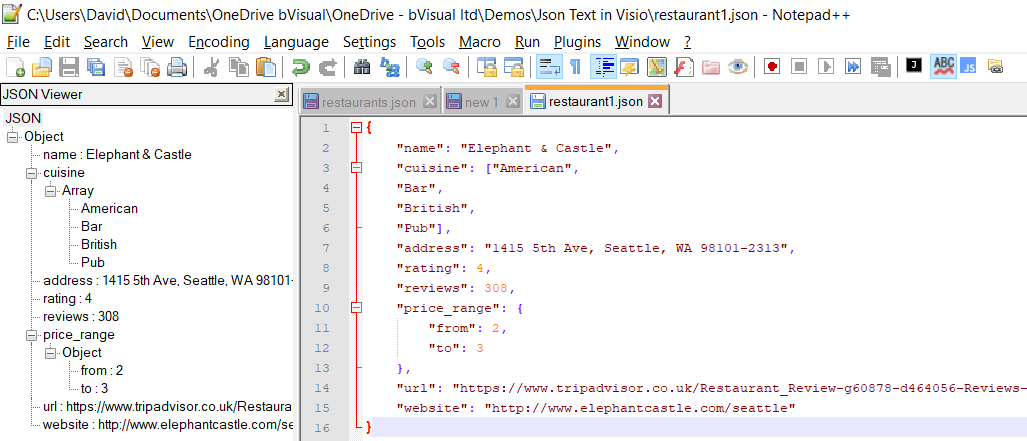The height and width of the screenshot is (441, 1027).
Task: Open the File menu
Action: pyautogui.click(x=18, y=42)
